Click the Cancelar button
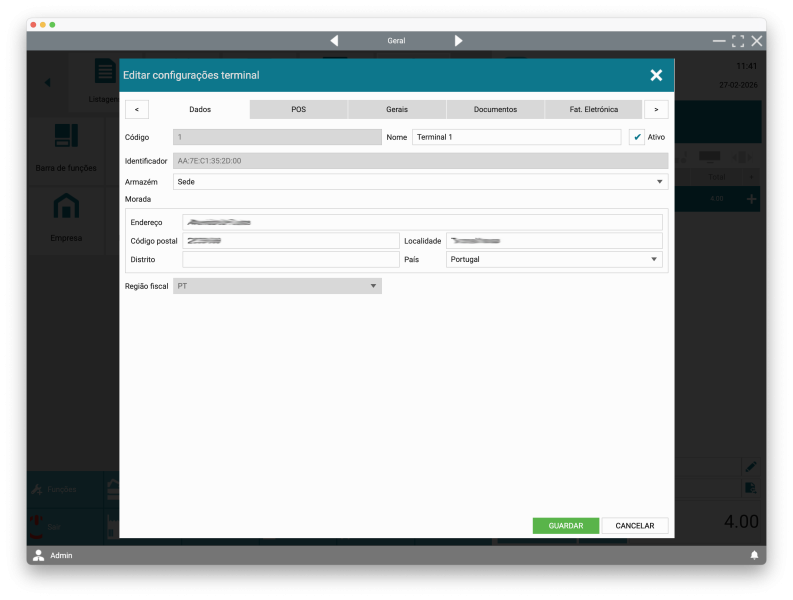This screenshot has height=600, width=793. click(634, 526)
